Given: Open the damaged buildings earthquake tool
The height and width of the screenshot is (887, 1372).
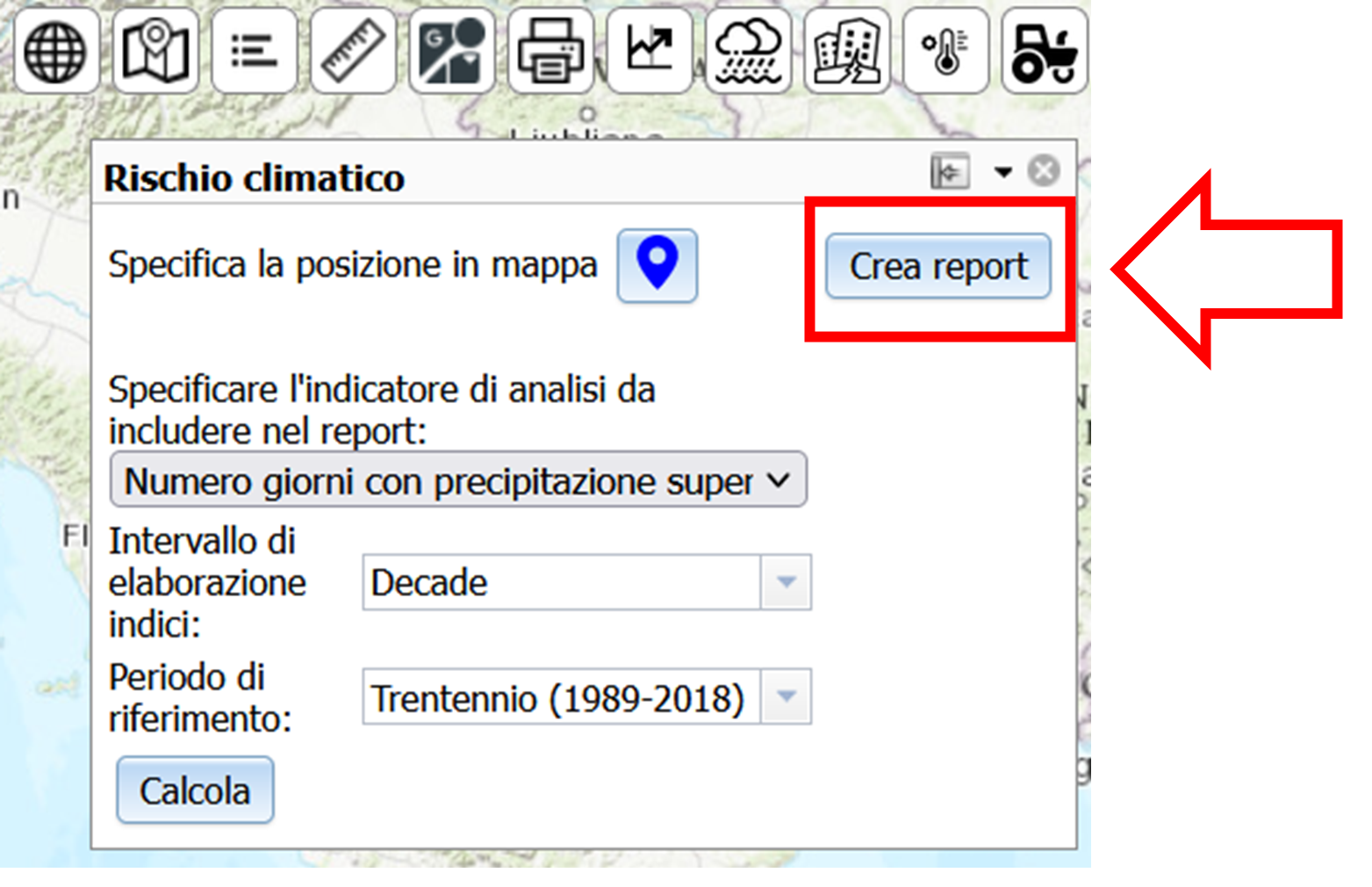Looking at the screenshot, I should tap(847, 51).
